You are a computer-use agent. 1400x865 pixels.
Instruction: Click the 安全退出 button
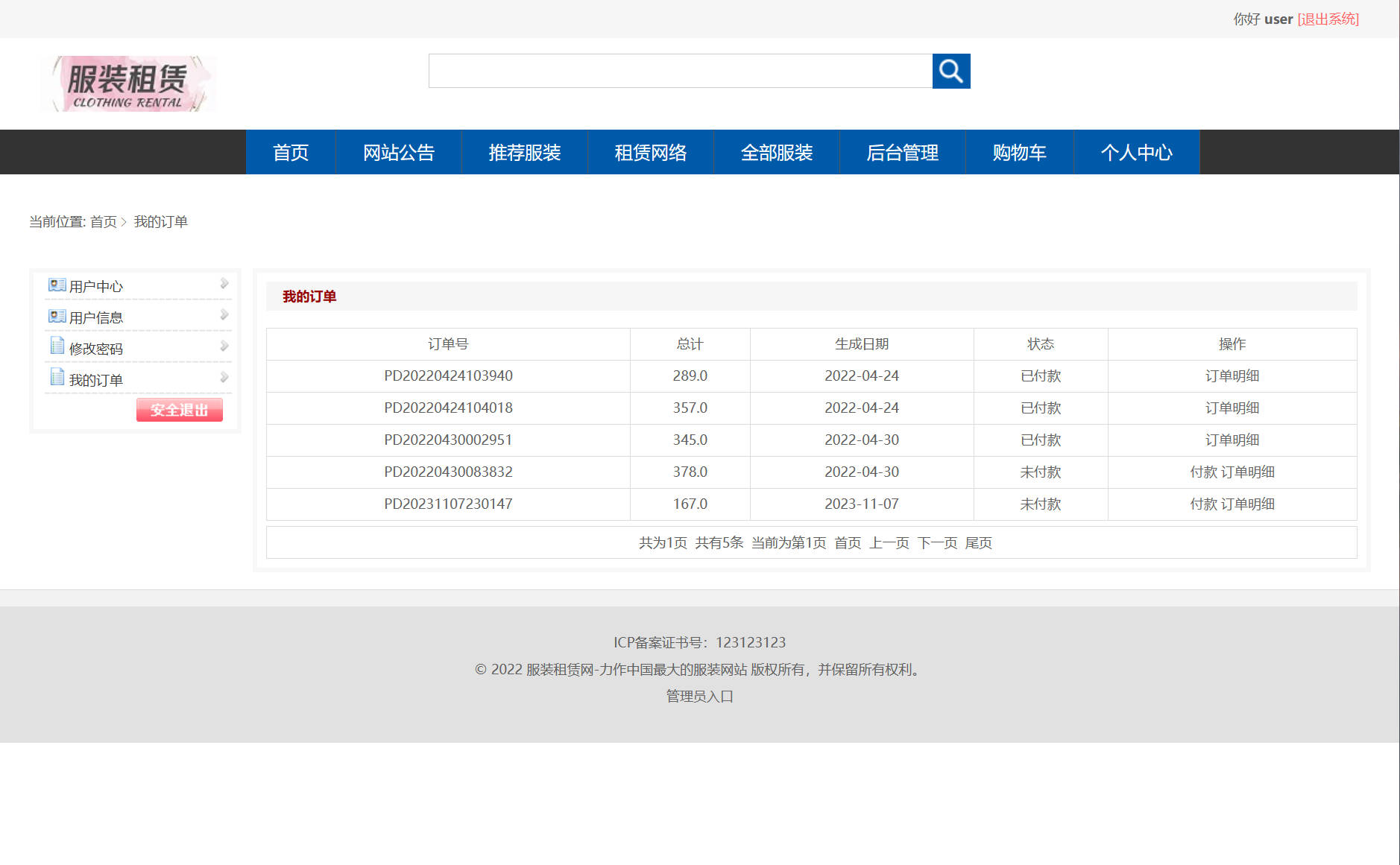click(x=179, y=410)
